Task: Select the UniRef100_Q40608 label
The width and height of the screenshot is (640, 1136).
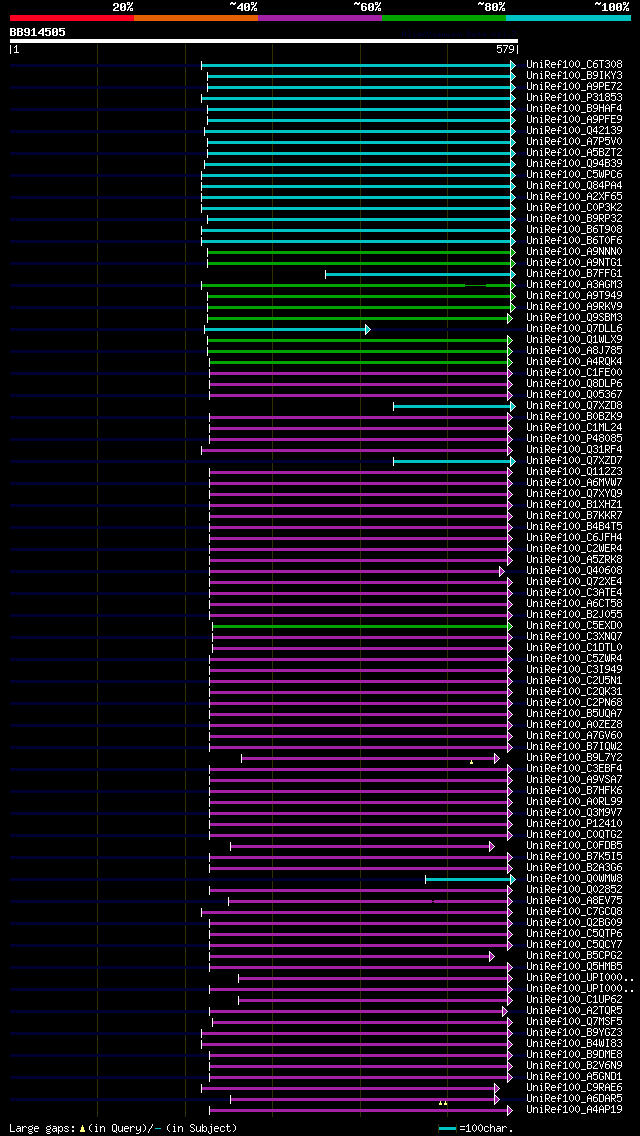Action: (574, 572)
